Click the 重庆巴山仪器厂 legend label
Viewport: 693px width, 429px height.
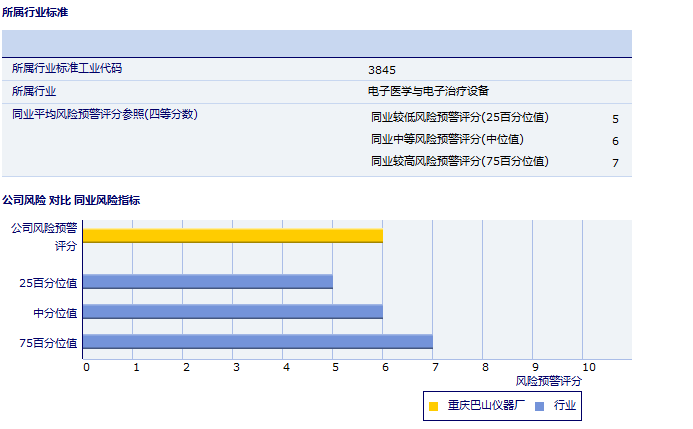[485, 406]
